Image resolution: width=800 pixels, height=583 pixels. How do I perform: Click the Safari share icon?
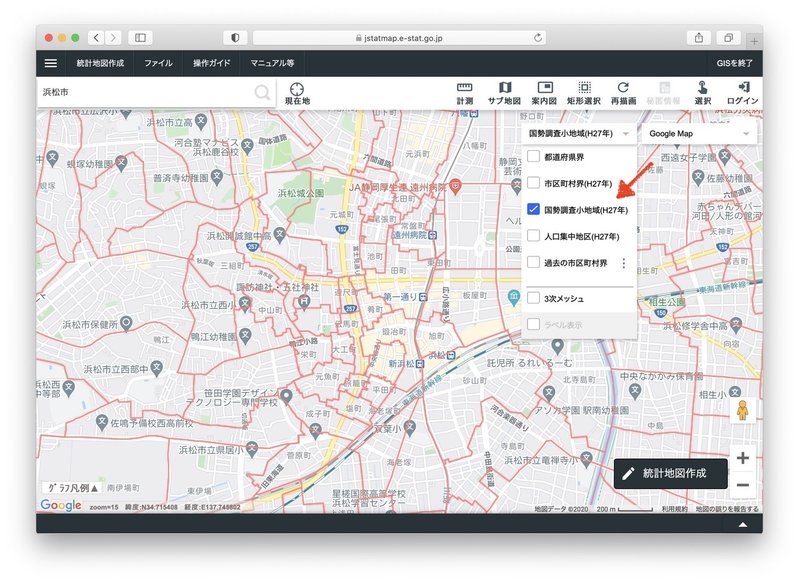click(x=699, y=38)
